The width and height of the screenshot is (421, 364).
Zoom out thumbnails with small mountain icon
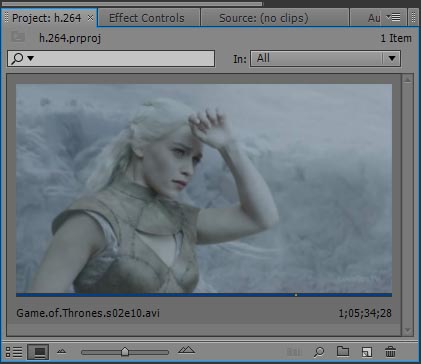pos(62,351)
